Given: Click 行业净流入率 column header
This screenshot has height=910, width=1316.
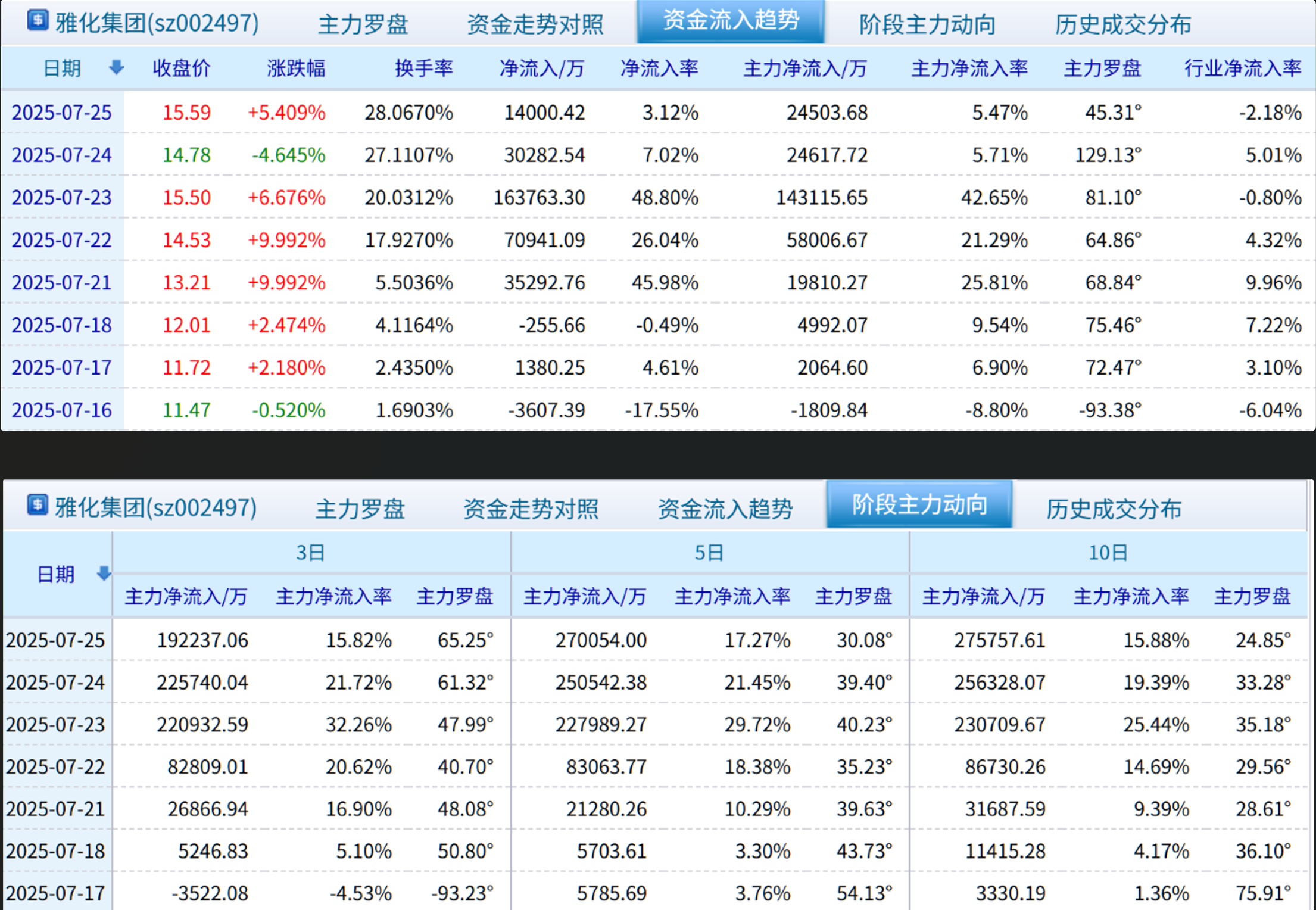Looking at the screenshot, I should coord(1243,68).
